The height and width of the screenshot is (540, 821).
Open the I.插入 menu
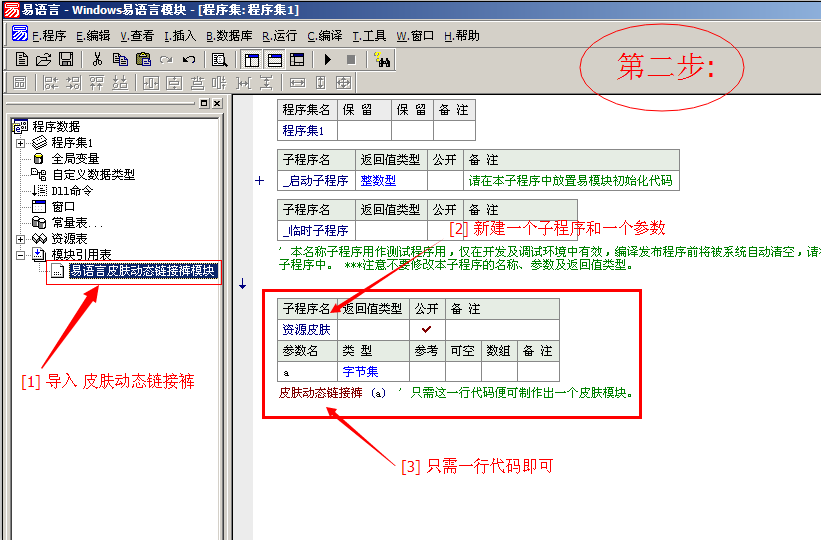(180, 36)
